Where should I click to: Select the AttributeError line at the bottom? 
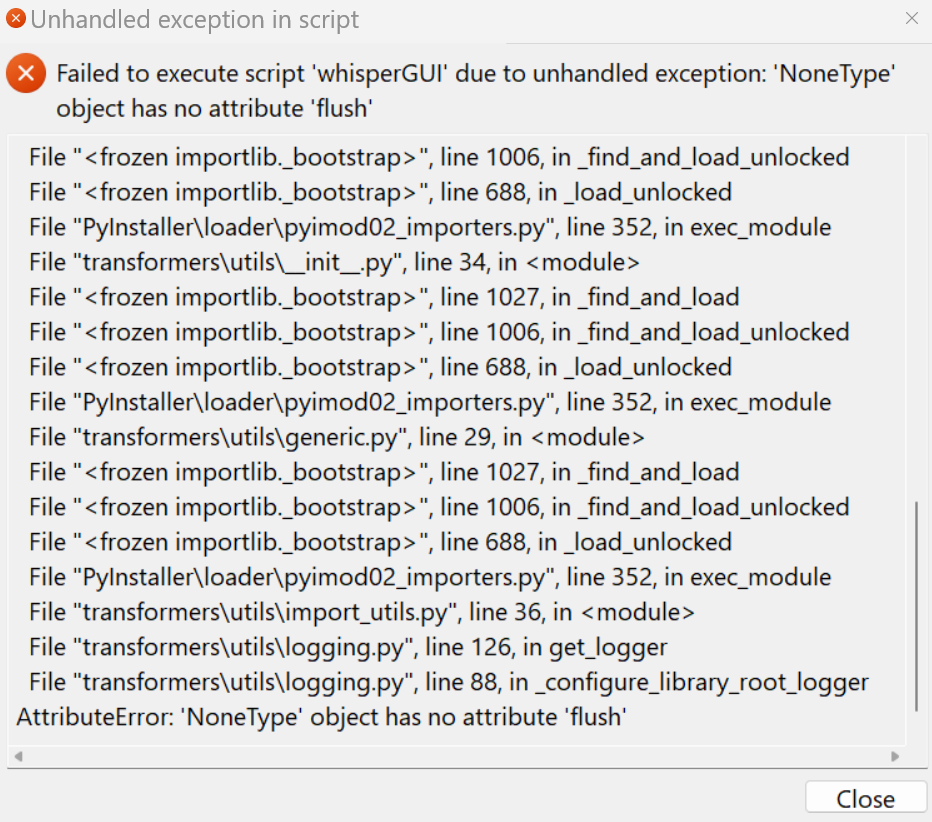pos(320,716)
